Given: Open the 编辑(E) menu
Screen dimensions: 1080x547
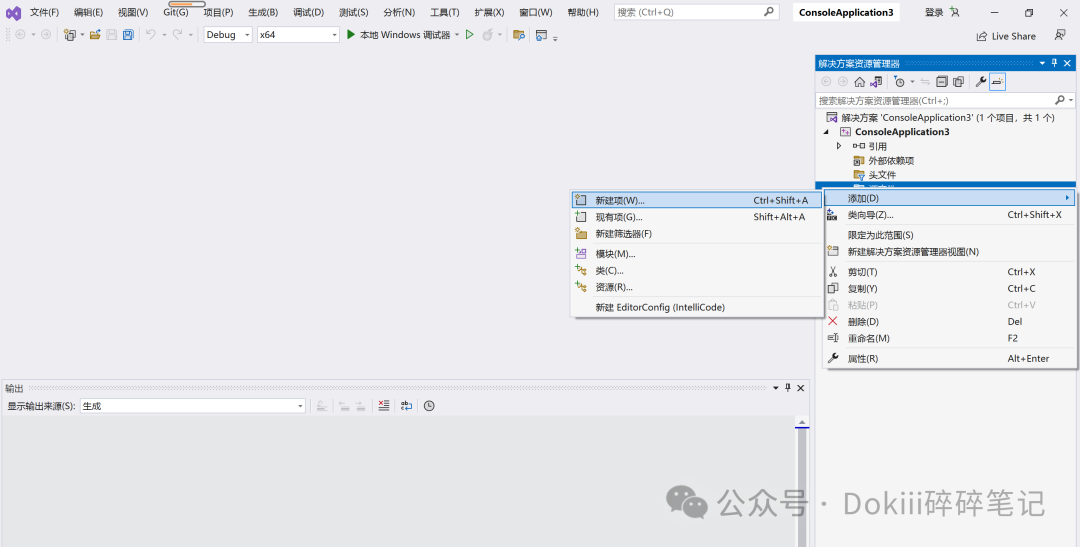Looking at the screenshot, I should 88,12.
